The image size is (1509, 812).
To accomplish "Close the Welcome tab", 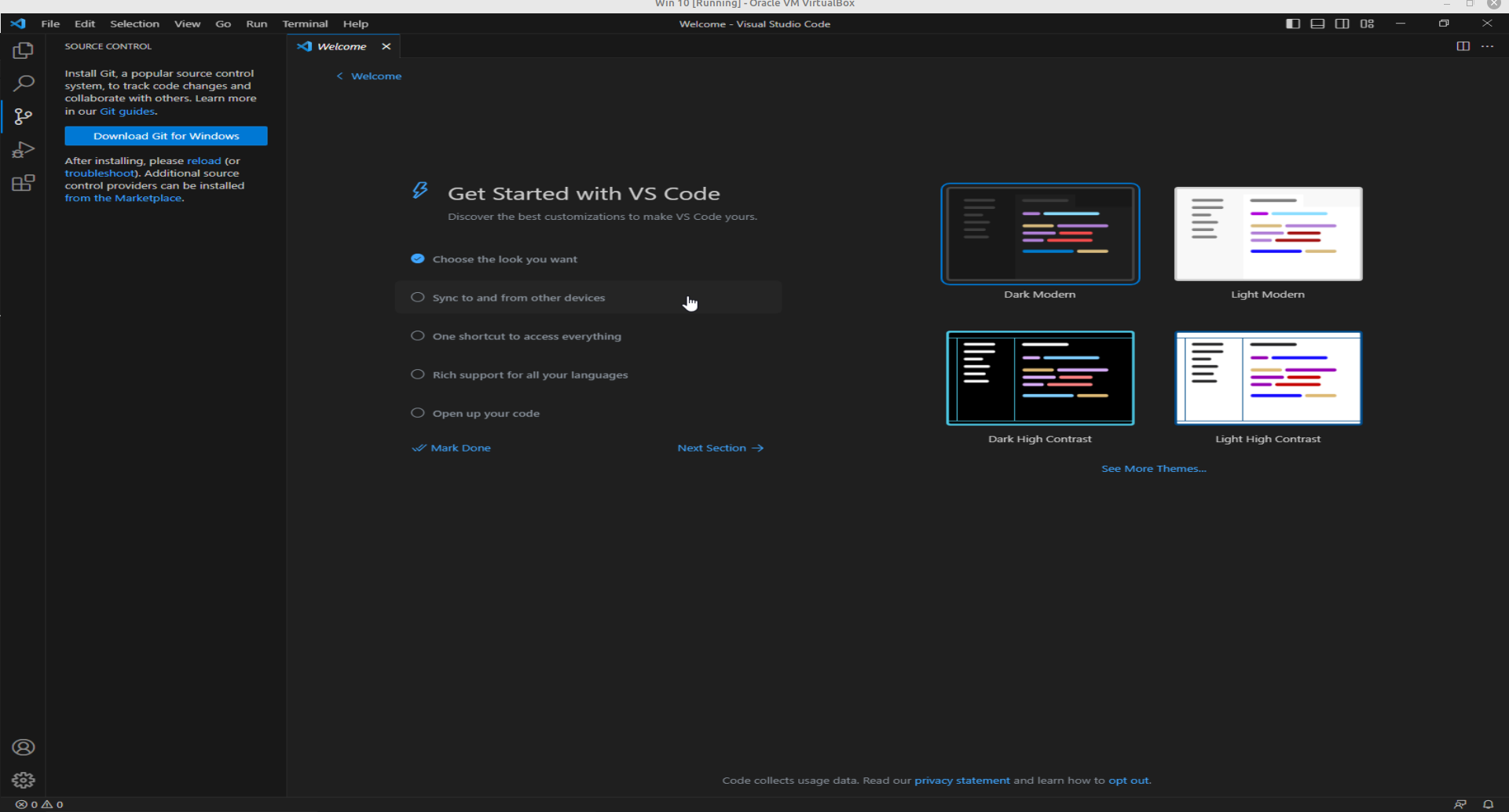I will 386,46.
